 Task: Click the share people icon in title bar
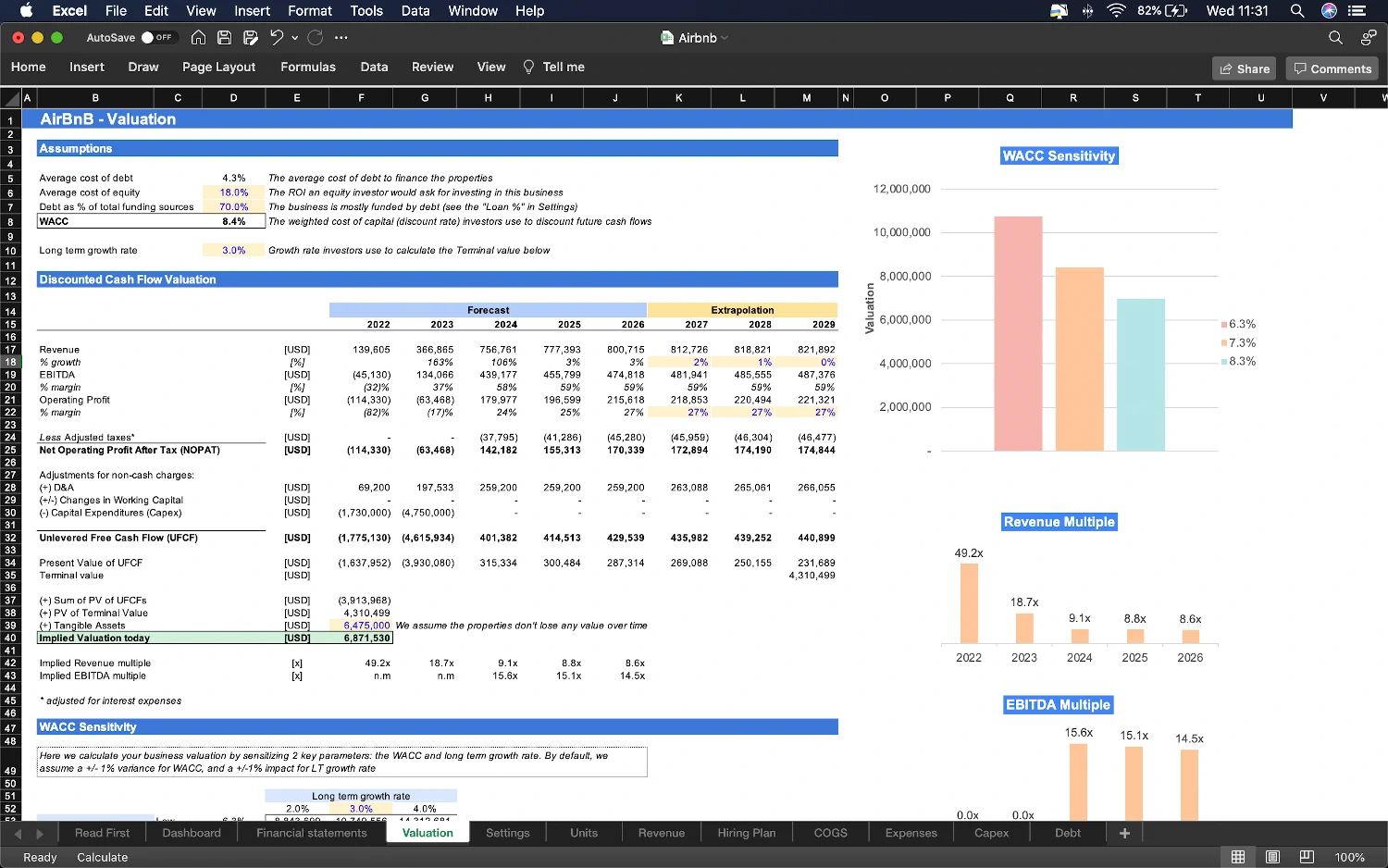(1369, 37)
